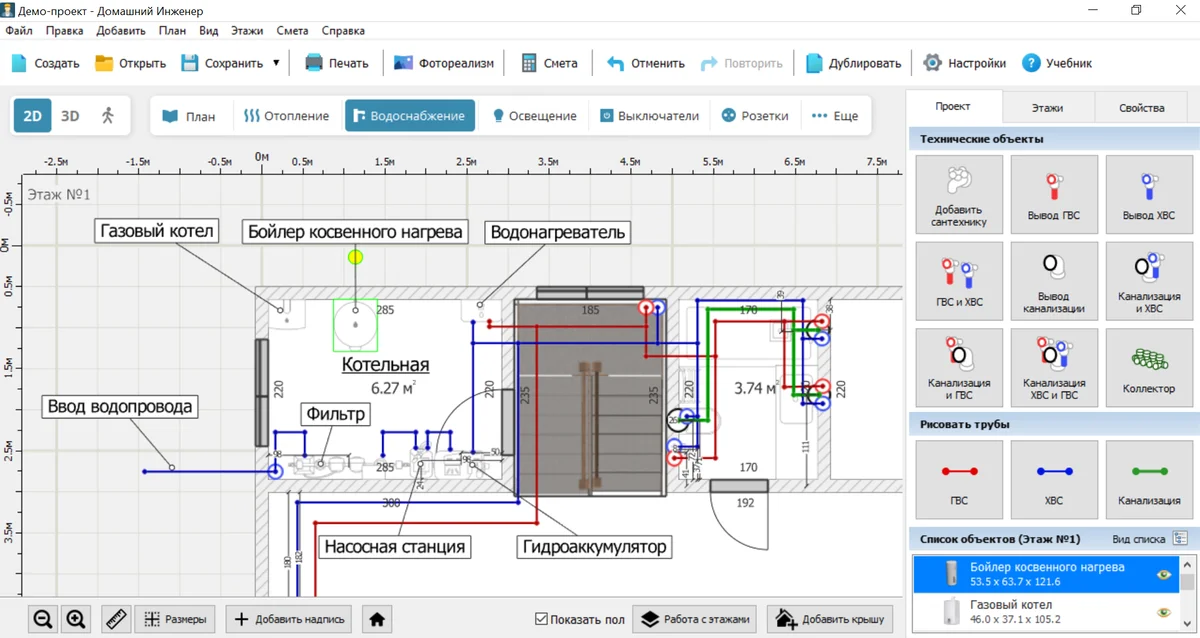
Task: Open the Смета menu
Action: coord(292,31)
